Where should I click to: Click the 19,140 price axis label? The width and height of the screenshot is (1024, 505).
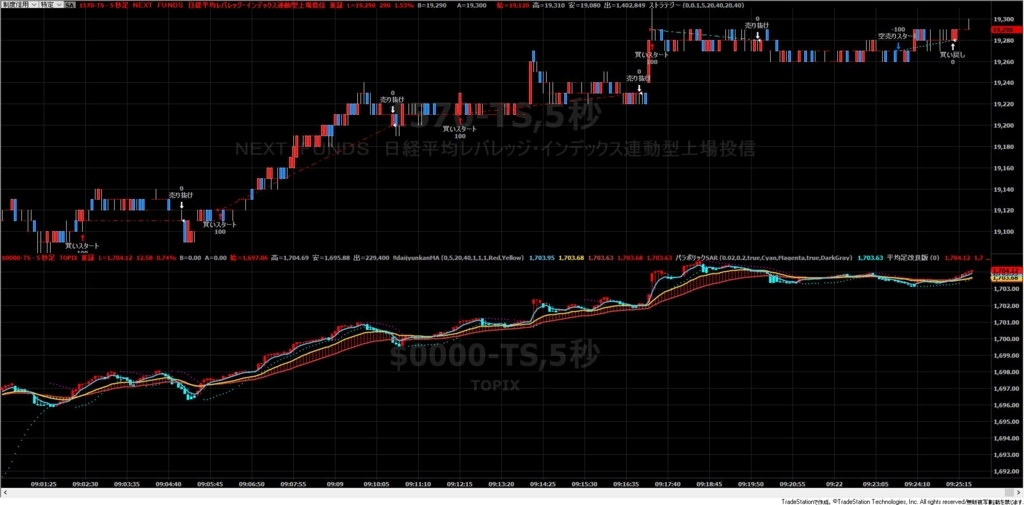1002,189
